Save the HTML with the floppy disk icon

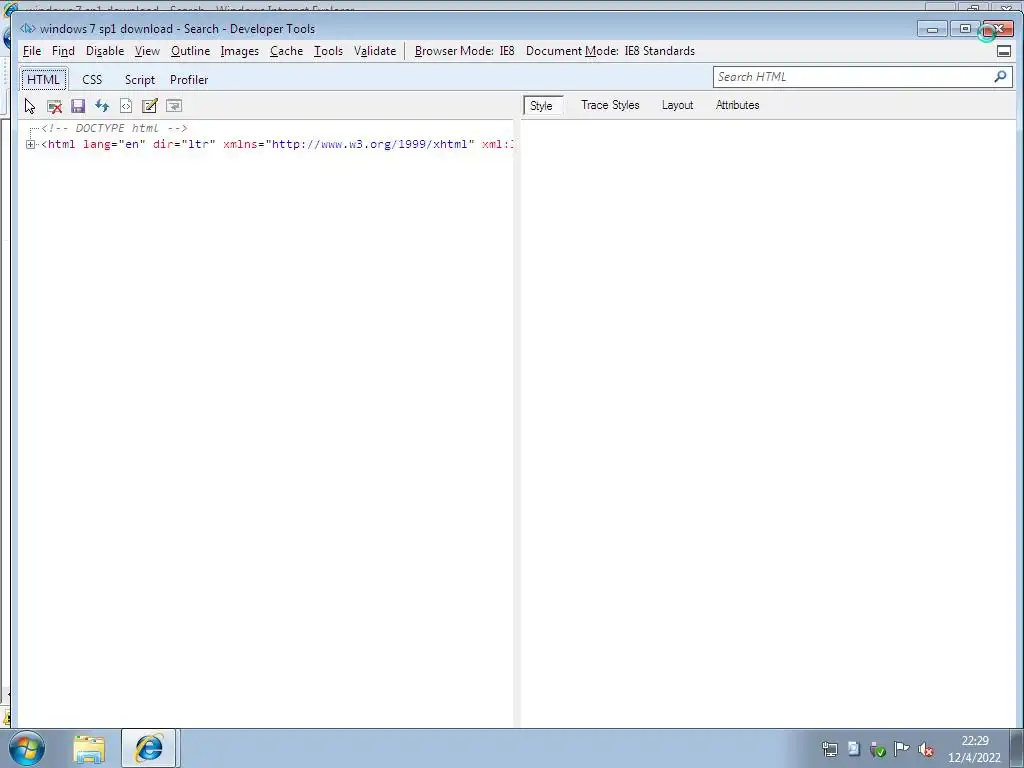pyautogui.click(x=78, y=106)
